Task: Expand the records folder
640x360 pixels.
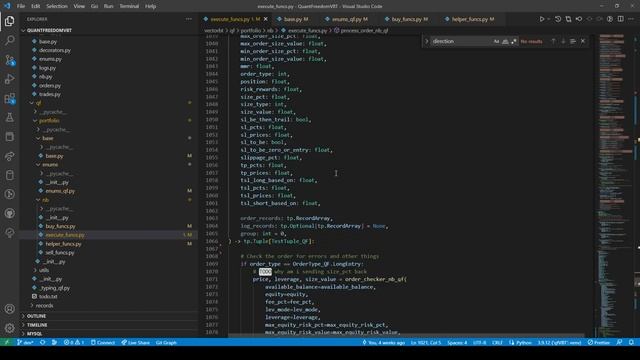Action: click(44, 305)
